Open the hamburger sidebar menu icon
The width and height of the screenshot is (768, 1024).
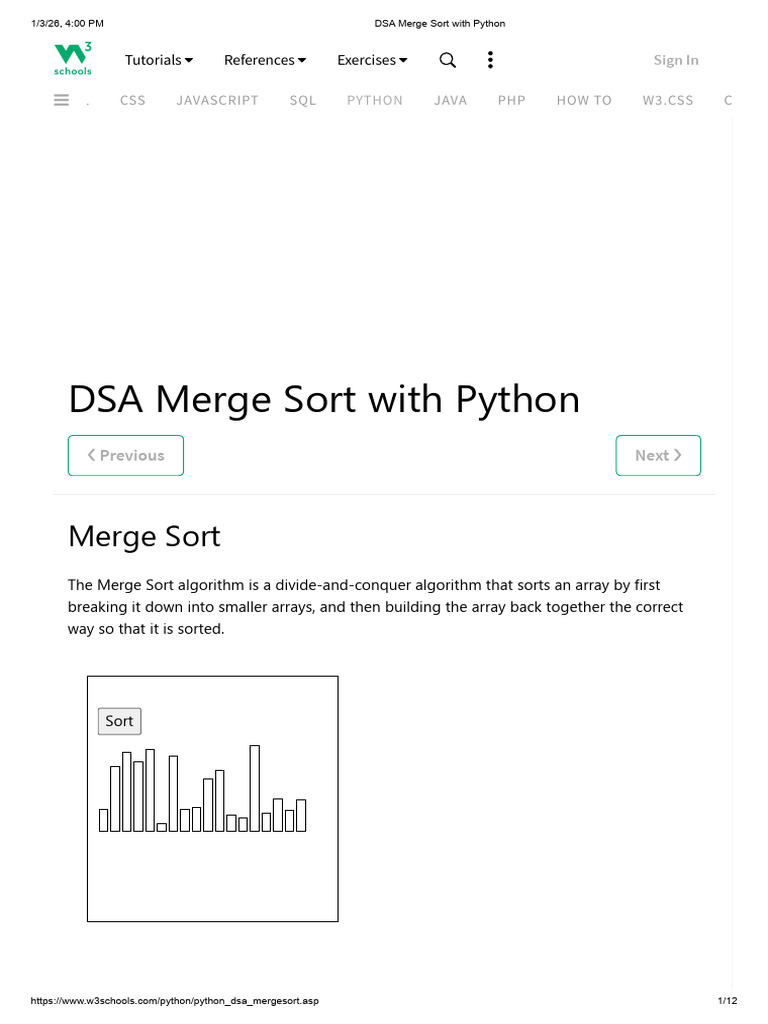click(x=61, y=100)
